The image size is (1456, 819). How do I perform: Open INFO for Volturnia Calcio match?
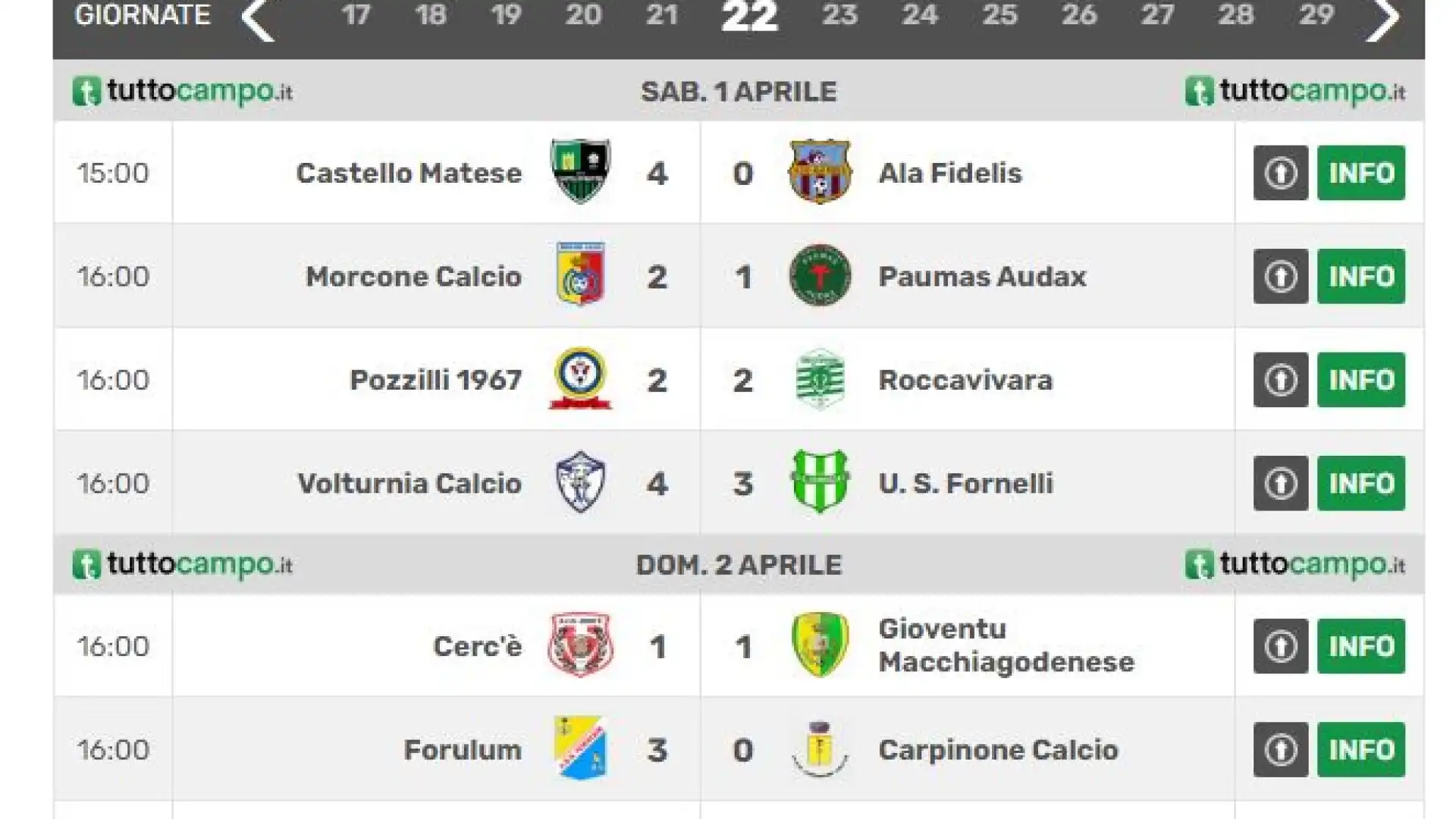(x=1361, y=483)
